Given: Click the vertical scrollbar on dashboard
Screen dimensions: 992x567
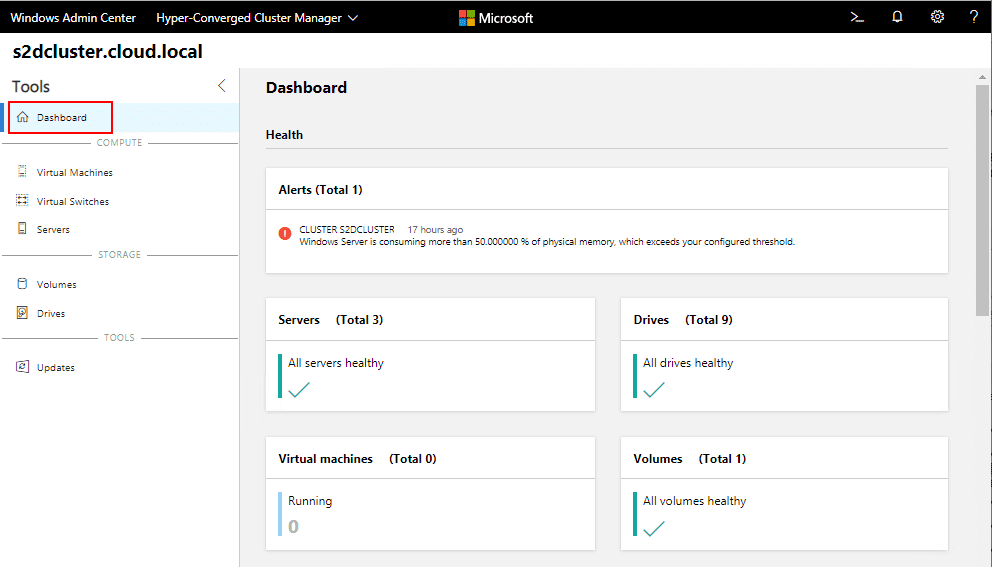Looking at the screenshot, I should pyautogui.click(x=982, y=200).
